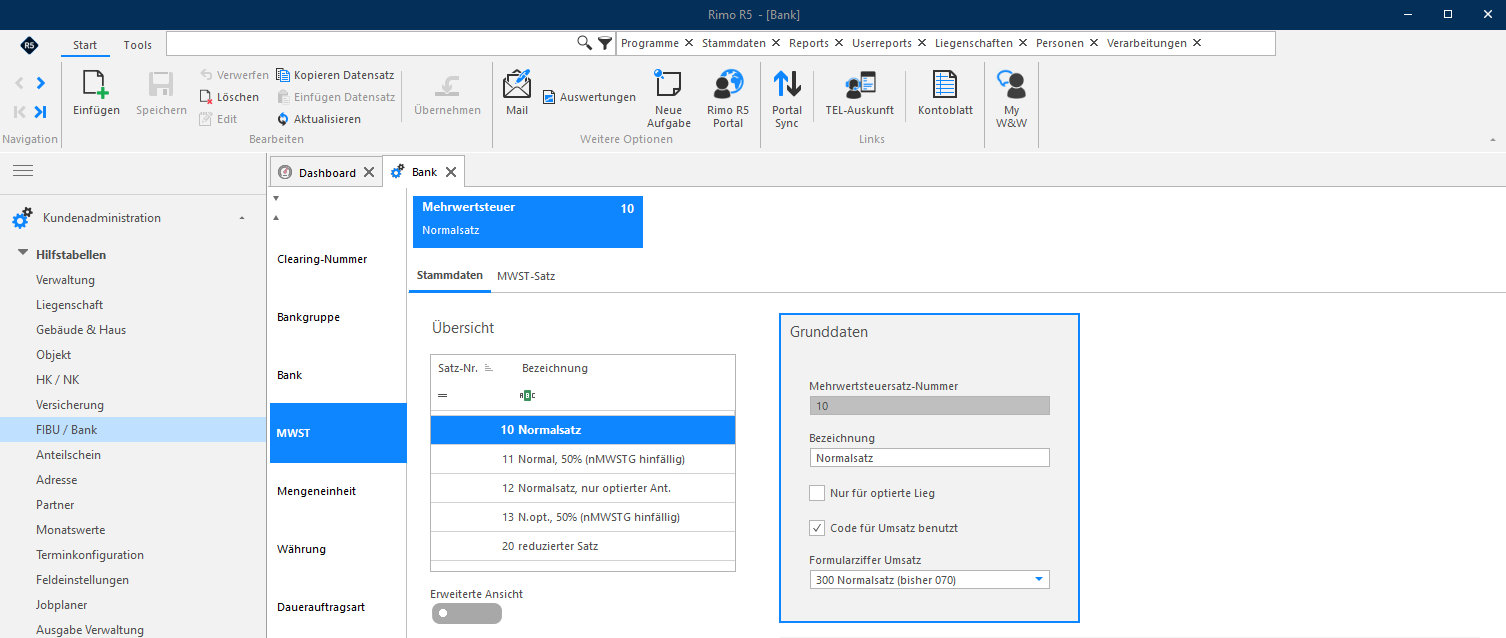Select the Stammdaten tab
The width and height of the screenshot is (1506, 638).
450,275
